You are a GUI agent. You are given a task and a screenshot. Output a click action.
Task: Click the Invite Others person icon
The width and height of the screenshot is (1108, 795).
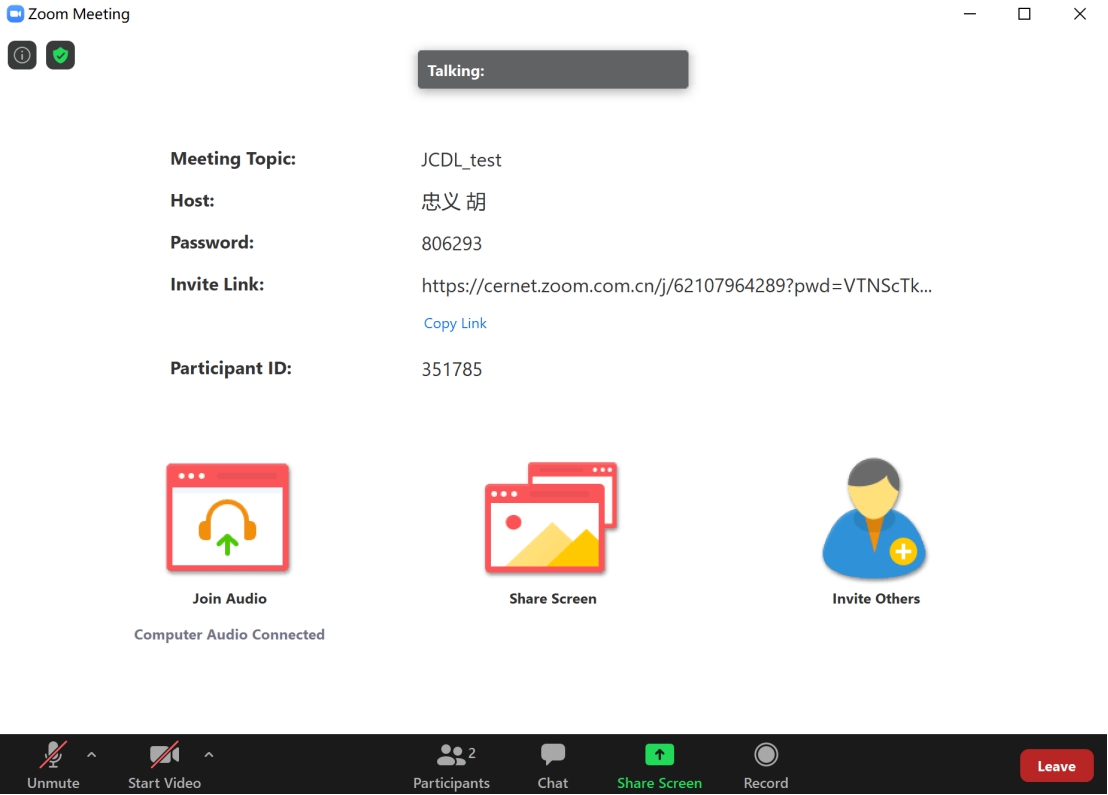(x=875, y=519)
